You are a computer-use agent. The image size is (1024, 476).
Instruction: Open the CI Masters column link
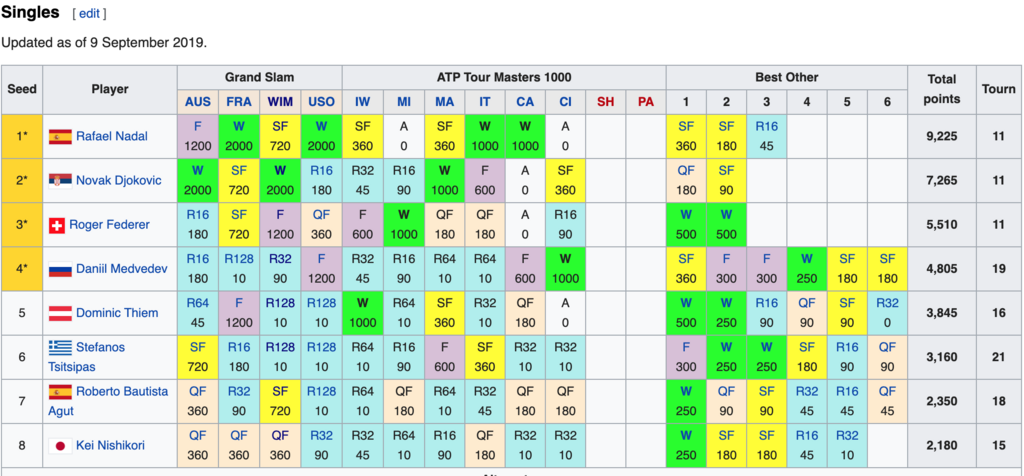click(565, 101)
